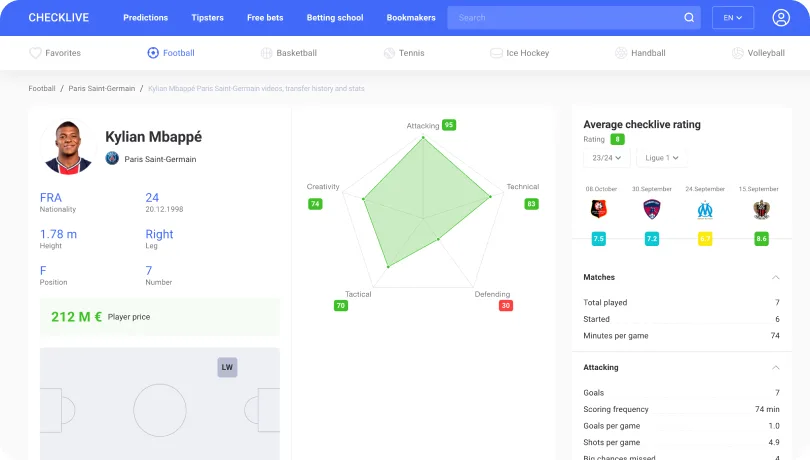810x460 pixels.
Task: Click the 1.78 m height value
Action: [58, 234]
